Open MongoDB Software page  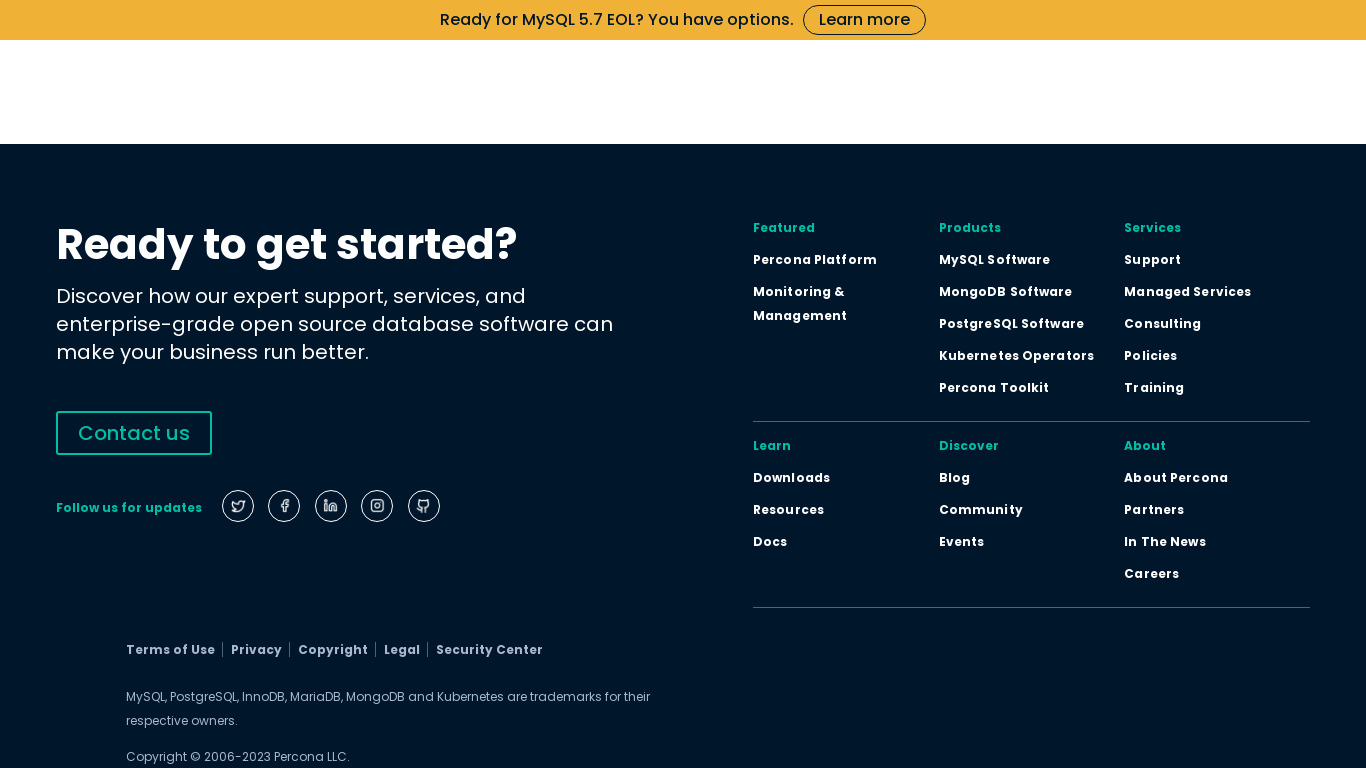[x=1005, y=292]
